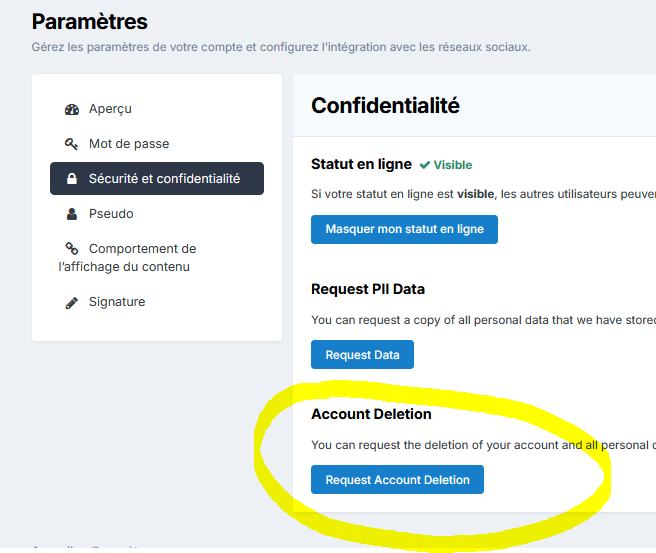Click the key icon beside Mot de passe

(x=72, y=144)
